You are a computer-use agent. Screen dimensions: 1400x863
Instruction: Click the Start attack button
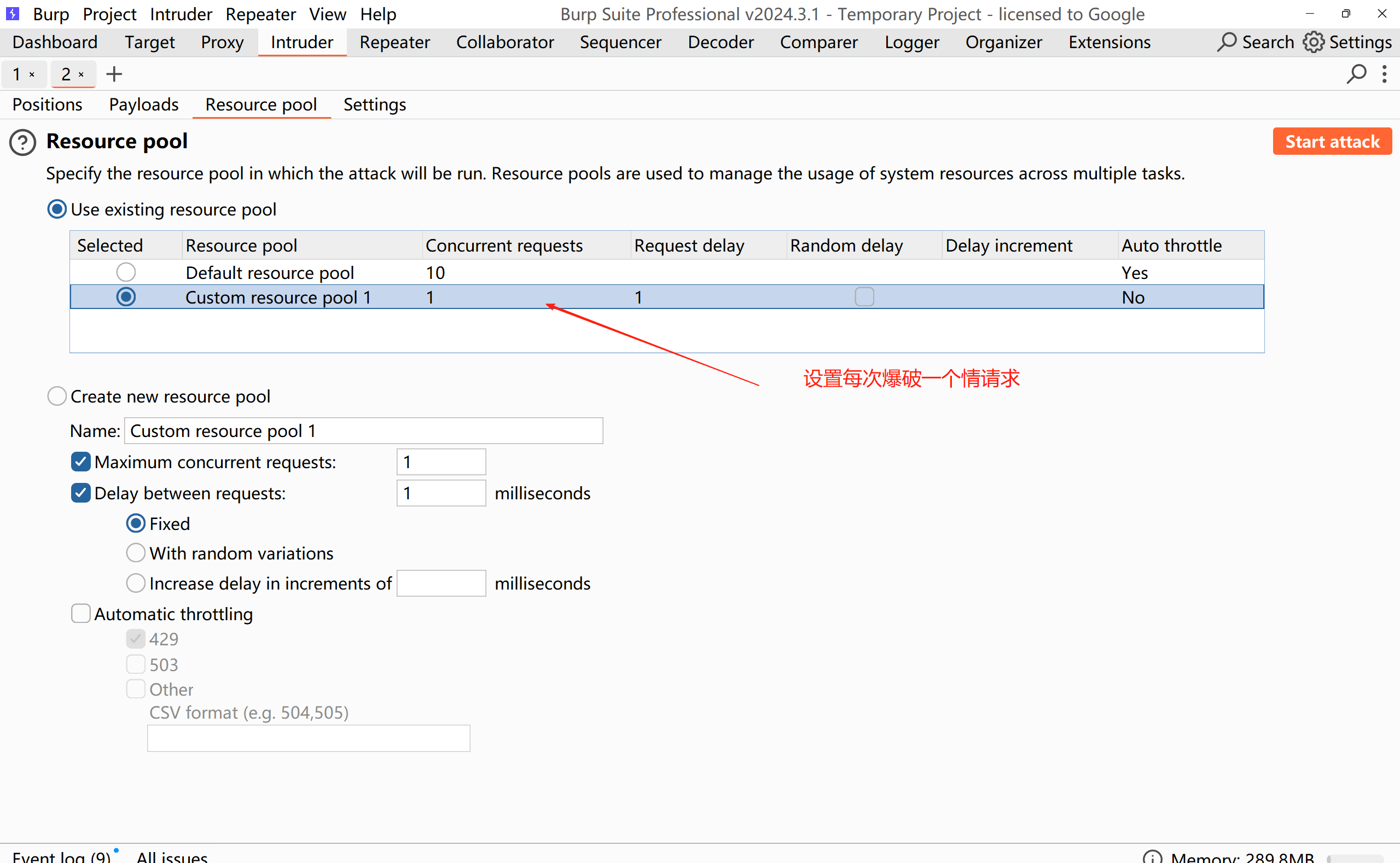[1332, 142]
